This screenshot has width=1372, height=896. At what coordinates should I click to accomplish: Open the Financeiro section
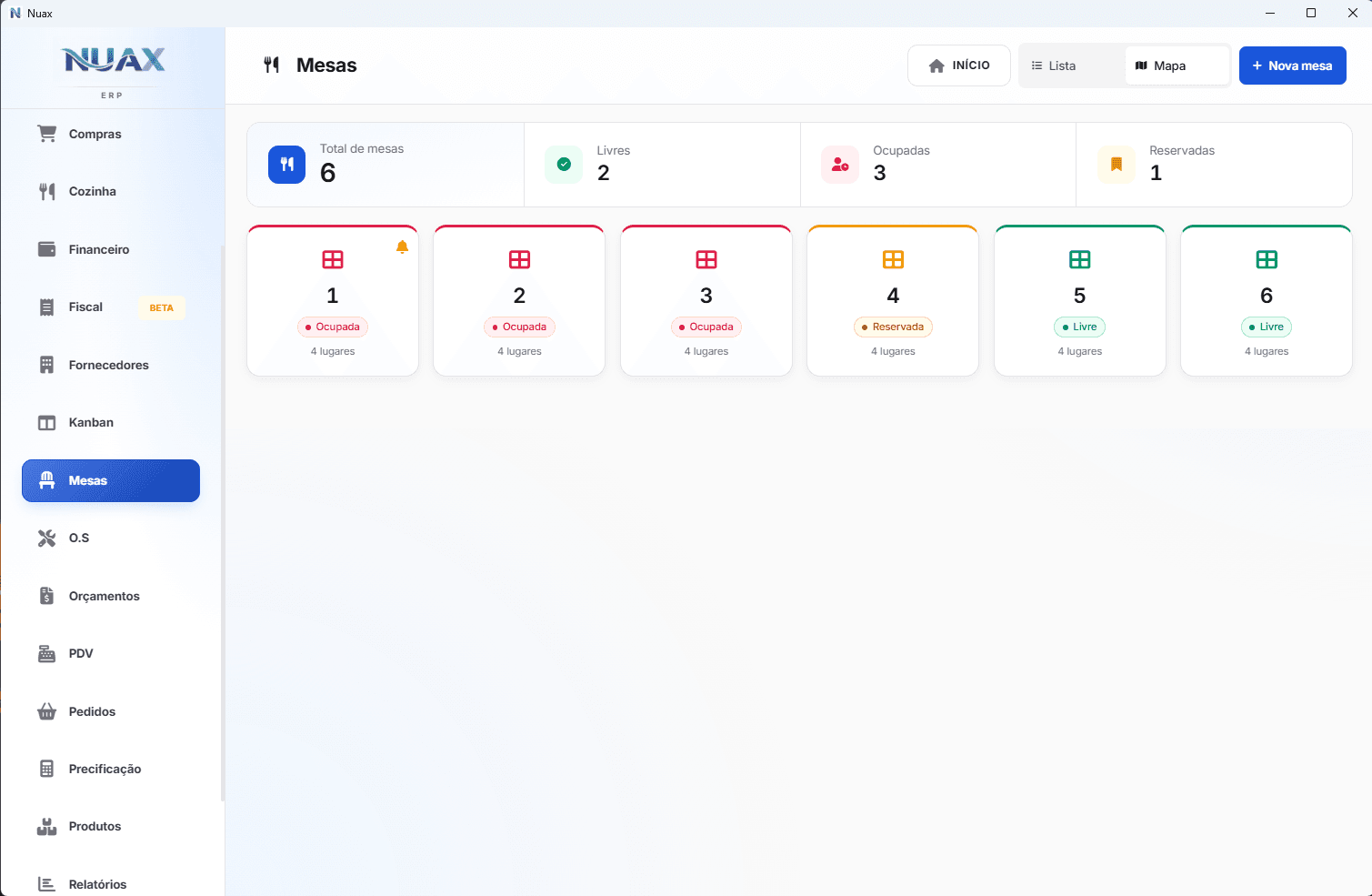point(111,249)
